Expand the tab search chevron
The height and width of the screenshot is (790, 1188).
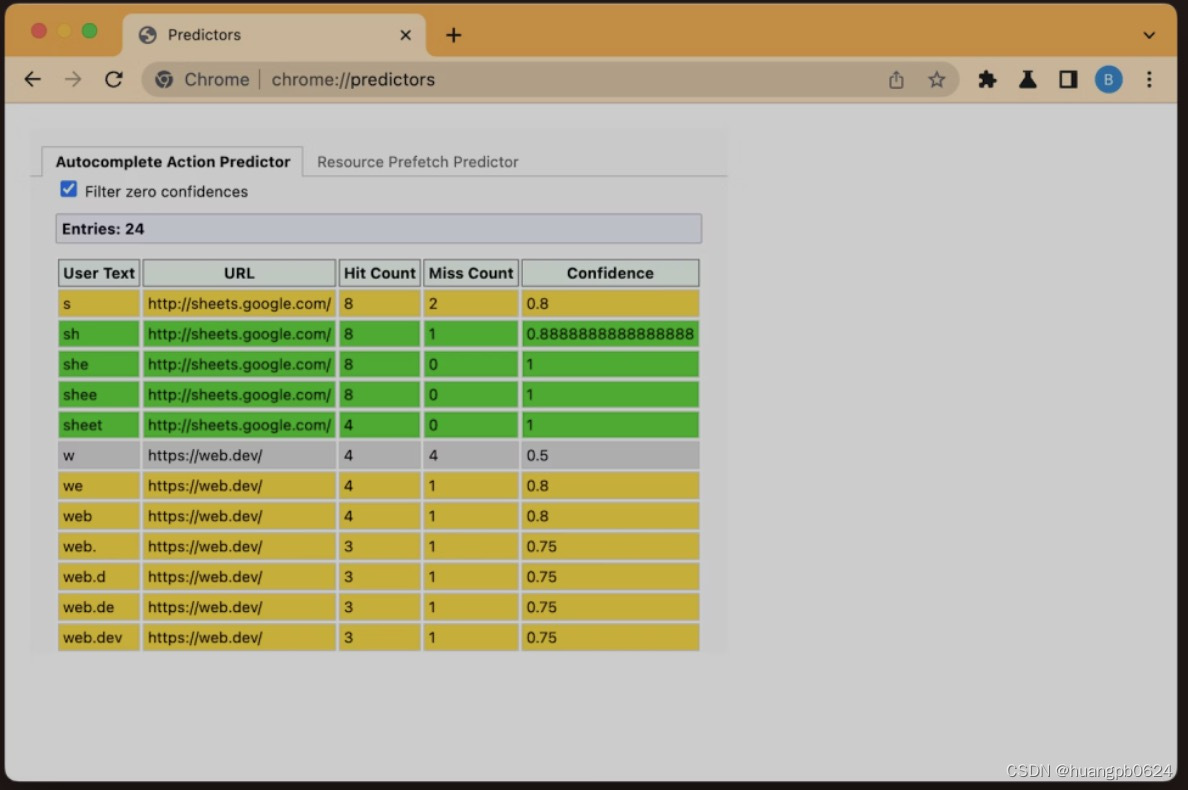1149,35
